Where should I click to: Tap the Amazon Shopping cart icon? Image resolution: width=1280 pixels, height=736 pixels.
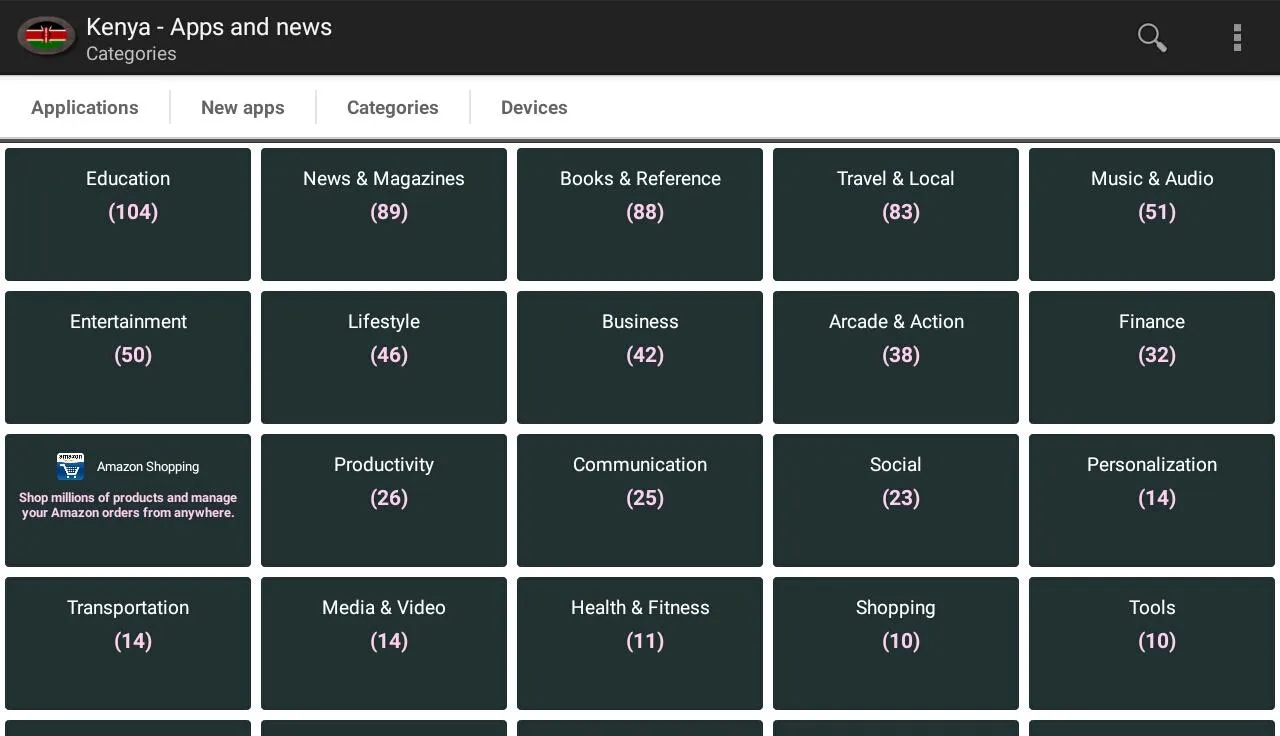pos(71,466)
